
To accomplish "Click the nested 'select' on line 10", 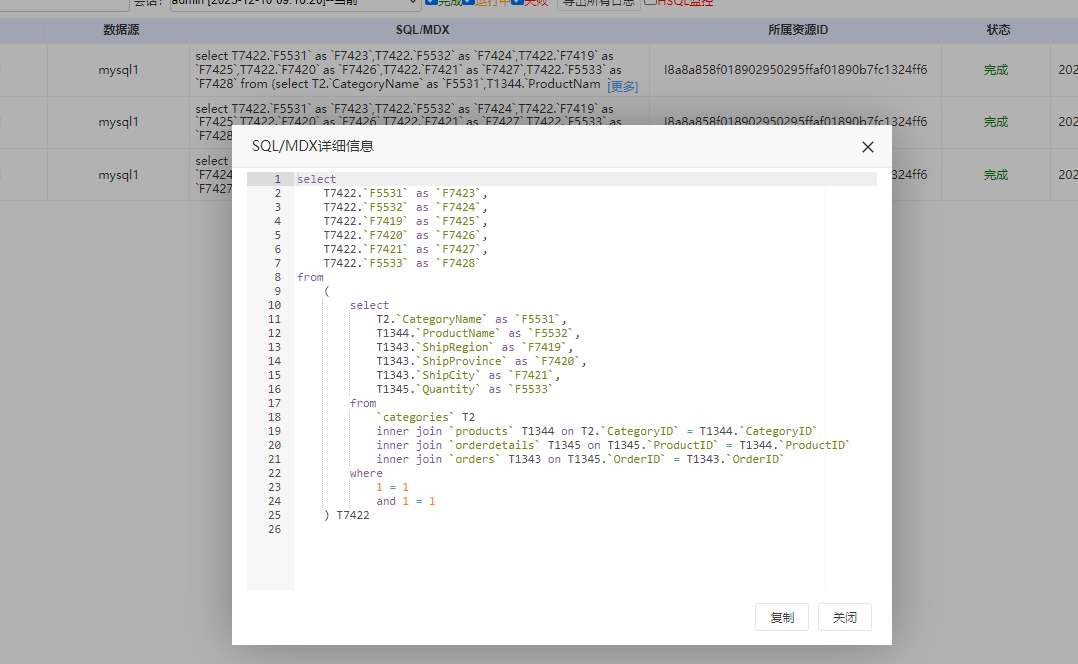I will click(x=369, y=305).
